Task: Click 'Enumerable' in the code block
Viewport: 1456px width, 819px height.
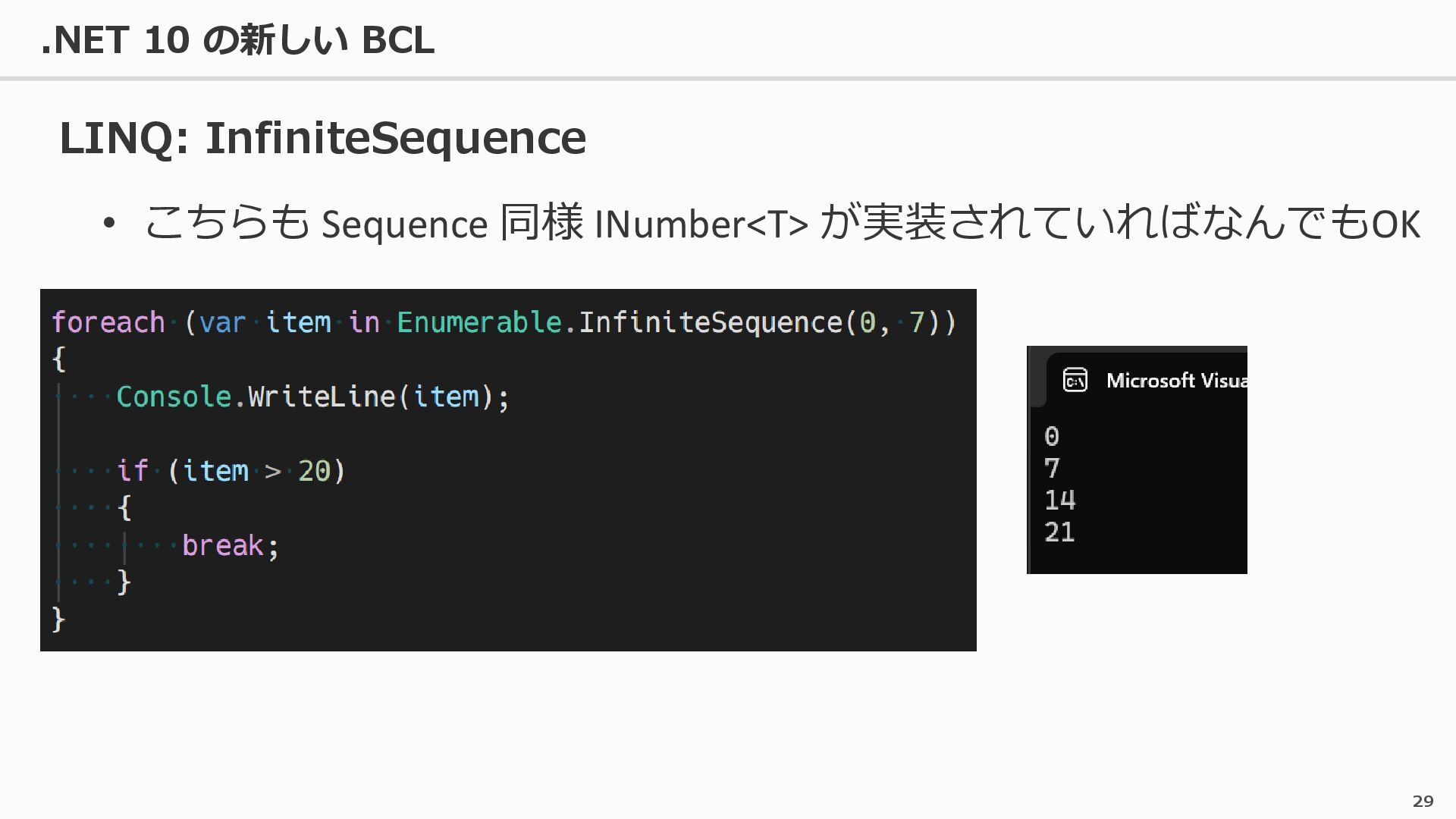Action: click(x=479, y=322)
